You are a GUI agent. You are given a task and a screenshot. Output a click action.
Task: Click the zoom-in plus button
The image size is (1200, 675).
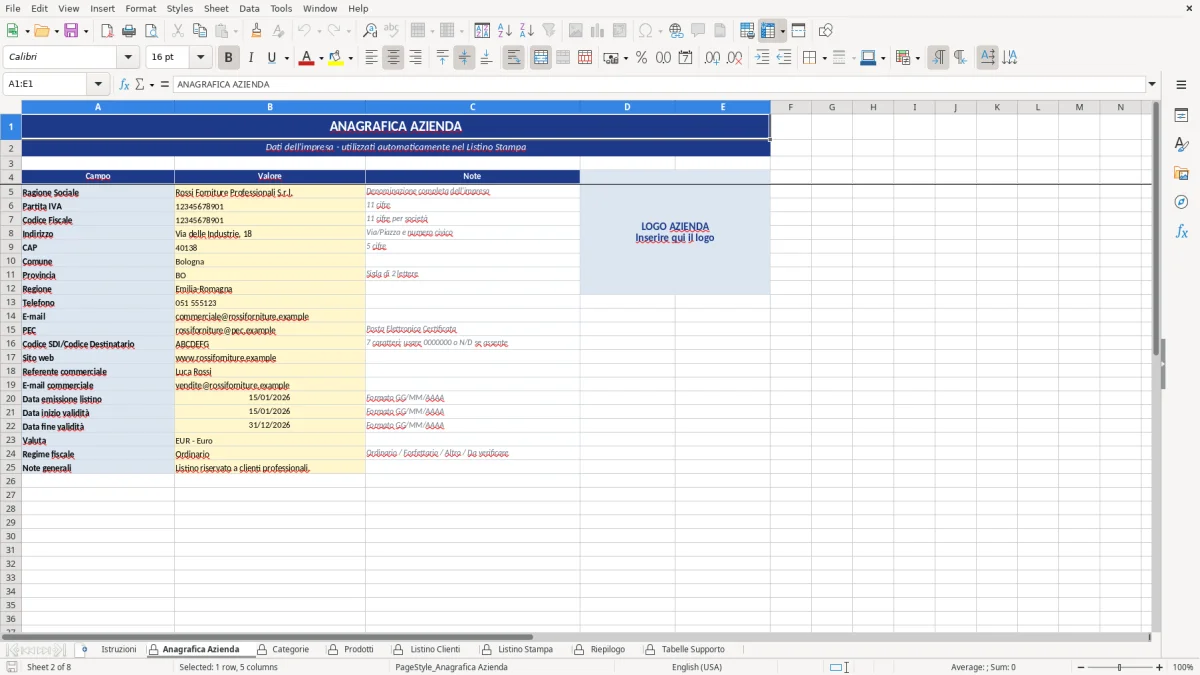[x=1160, y=667]
